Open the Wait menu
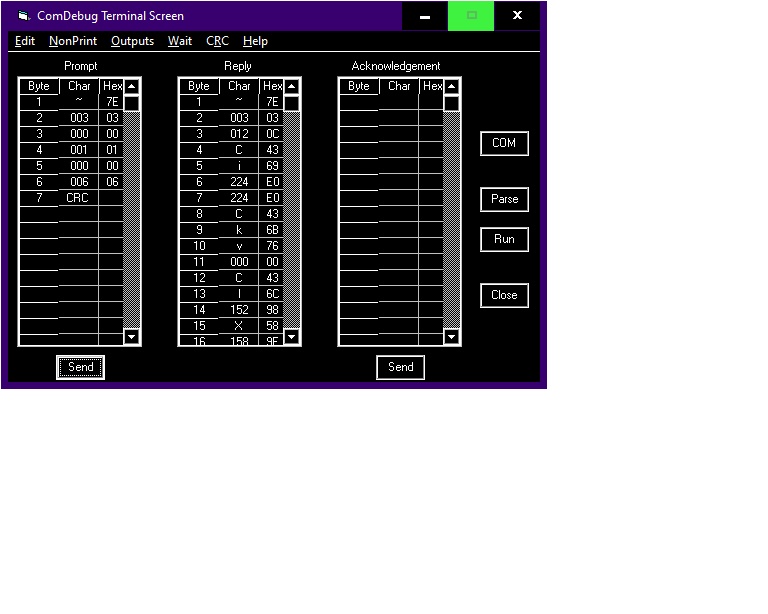The height and width of the screenshot is (614, 768). (180, 41)
